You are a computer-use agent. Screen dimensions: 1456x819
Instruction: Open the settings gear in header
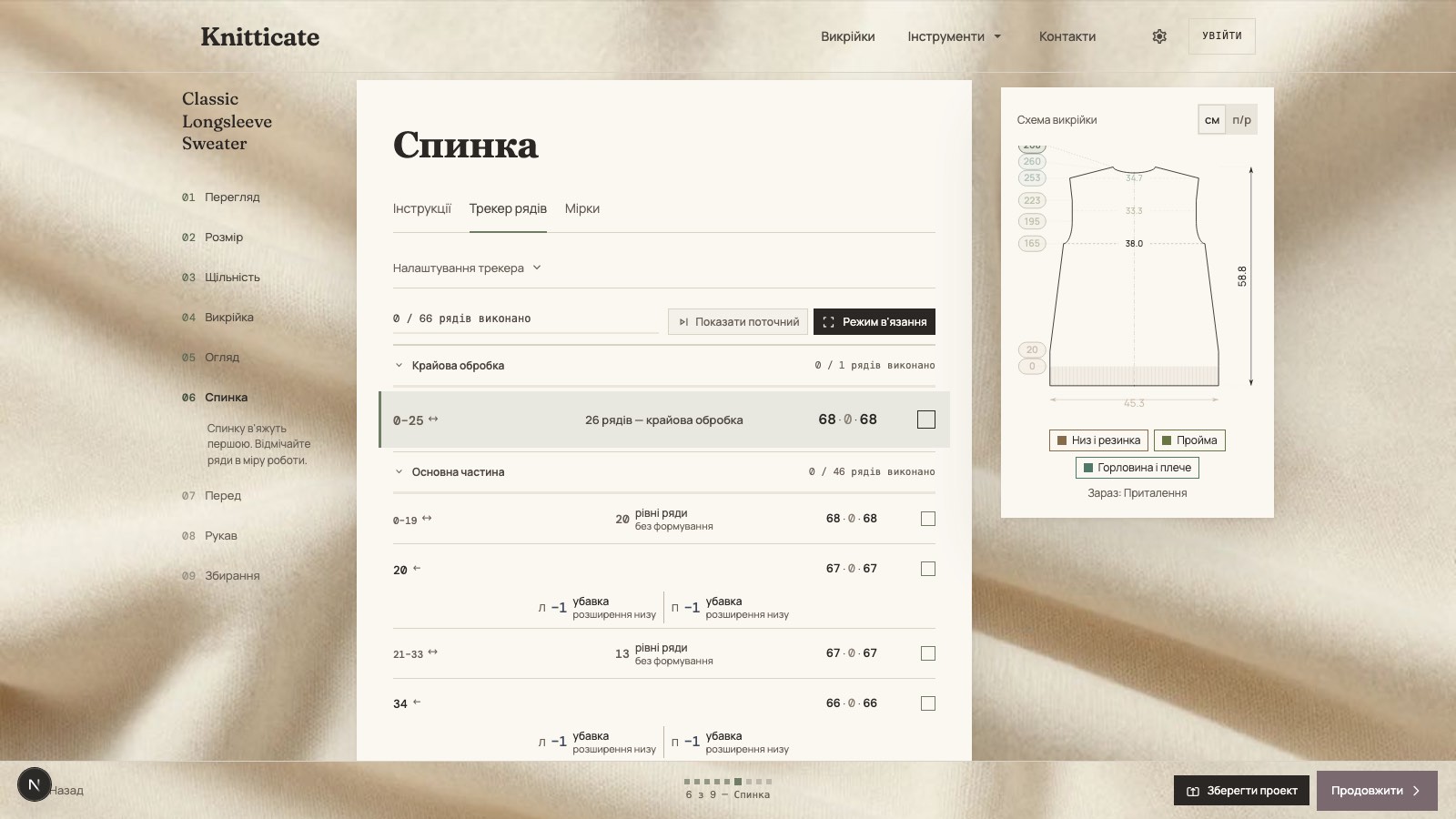click(x=1159, y=36)
